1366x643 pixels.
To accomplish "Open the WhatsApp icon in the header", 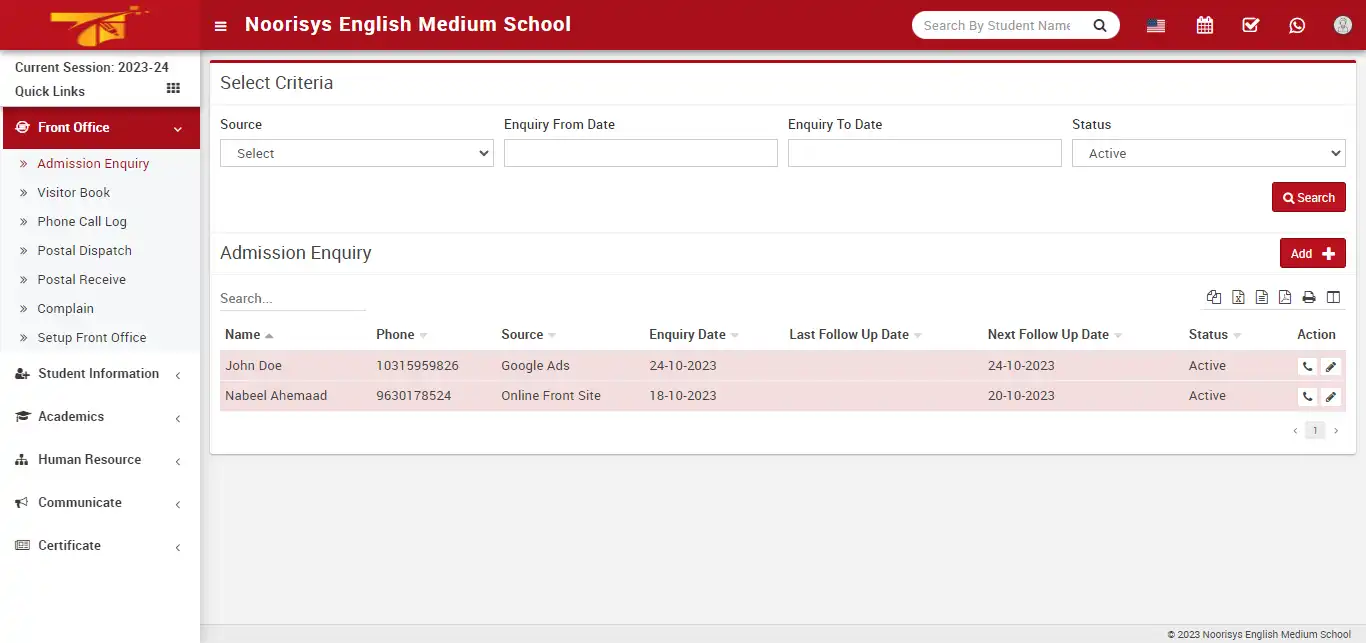I will pyautogui.click(x=1297, y=25).
